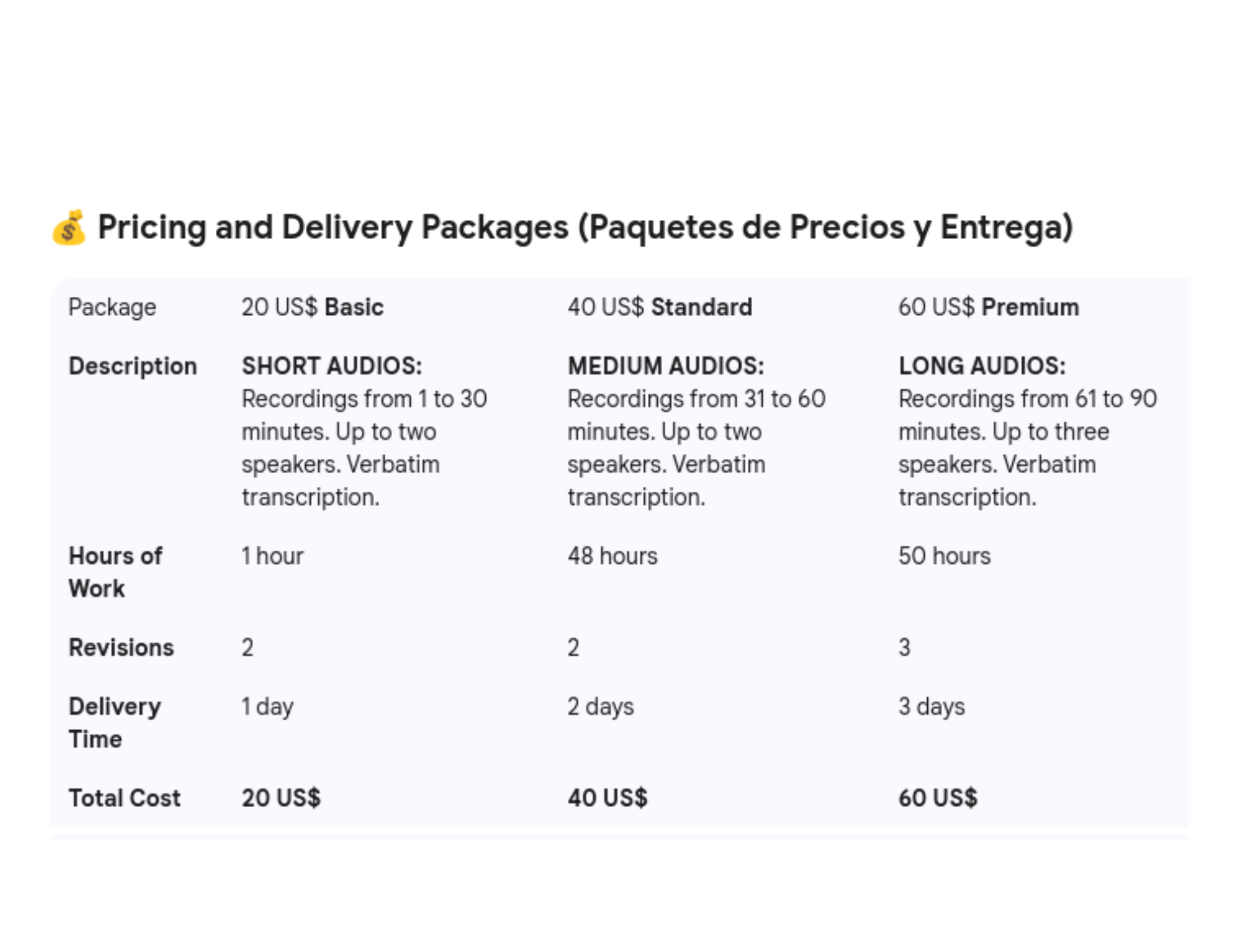Click the Delivery Time row label
Screen dimensions: 1233x952
pyautogui.click(x=115, y=722)
